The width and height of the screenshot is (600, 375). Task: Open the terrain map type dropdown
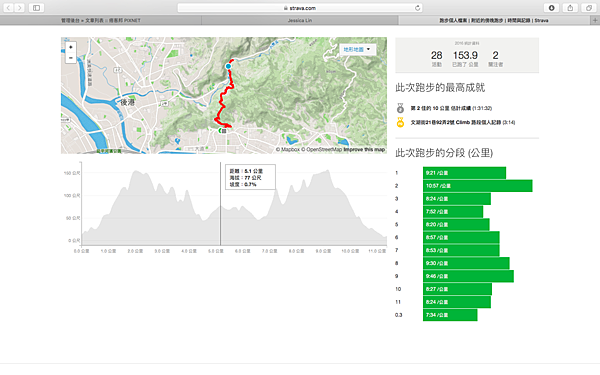point(357,49)
